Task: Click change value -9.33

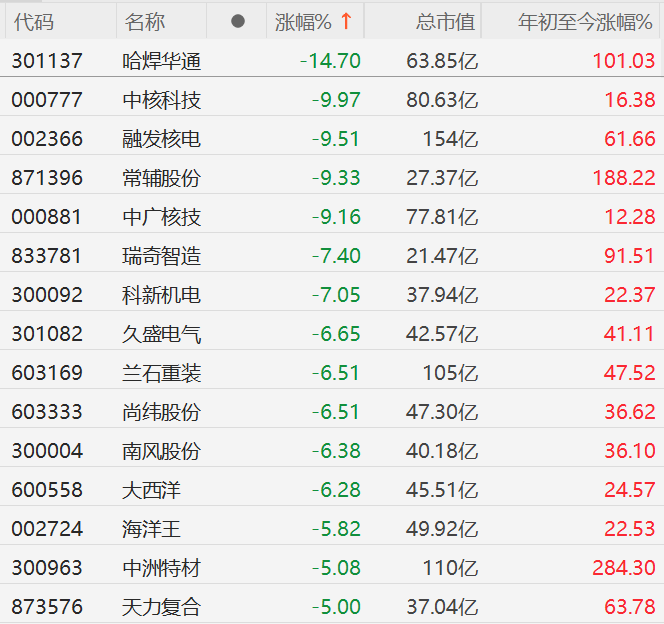Action: (x=336, y=178)
